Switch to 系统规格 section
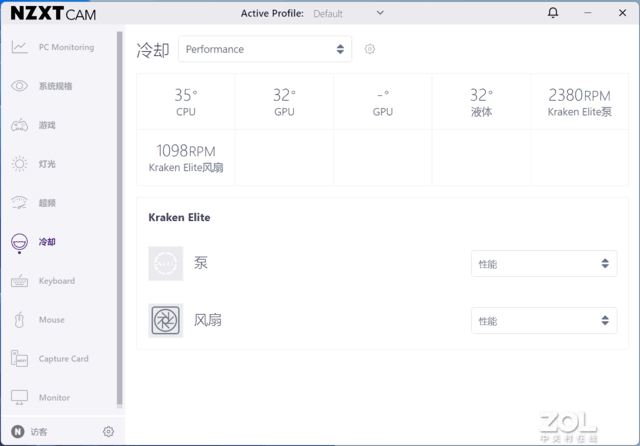Viewport: 640px width, 446px height. coord(56,86)
